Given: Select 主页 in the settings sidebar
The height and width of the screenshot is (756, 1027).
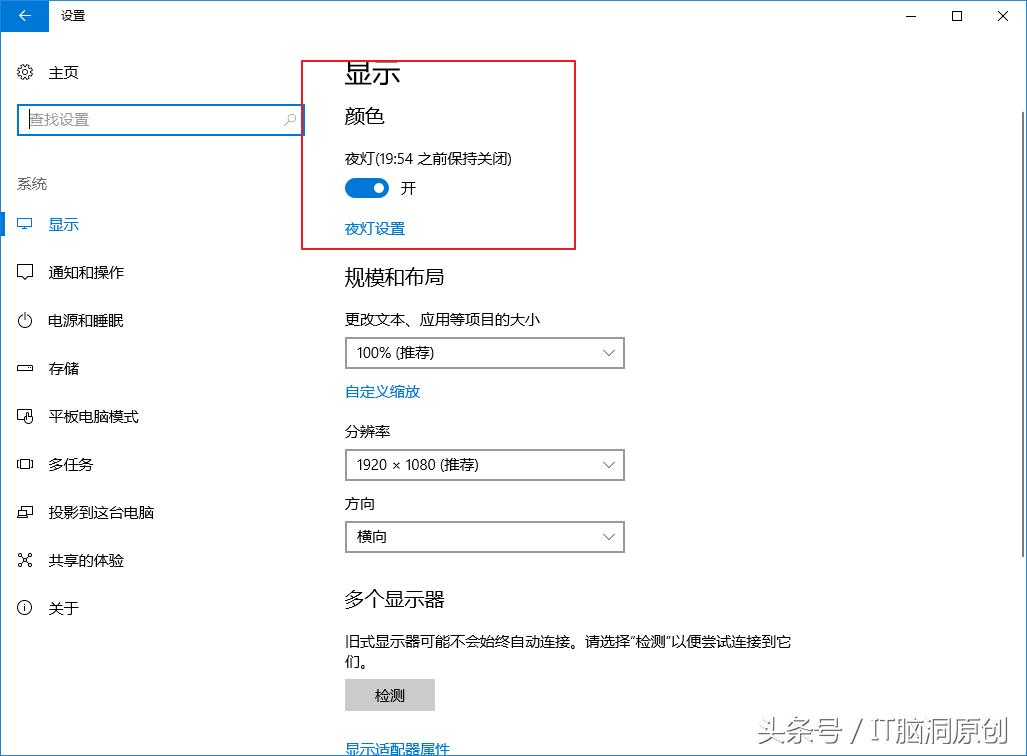Looking at the screenshot, I should [62, 72].
